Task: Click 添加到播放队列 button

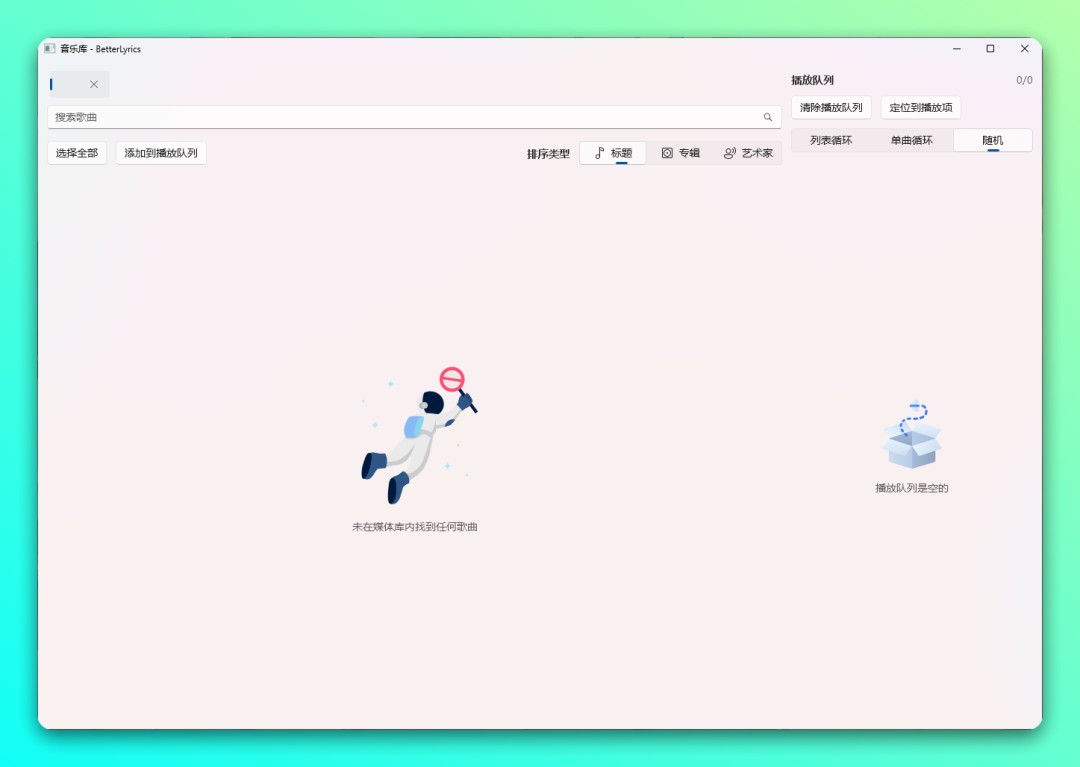Action: click(161, 153)
